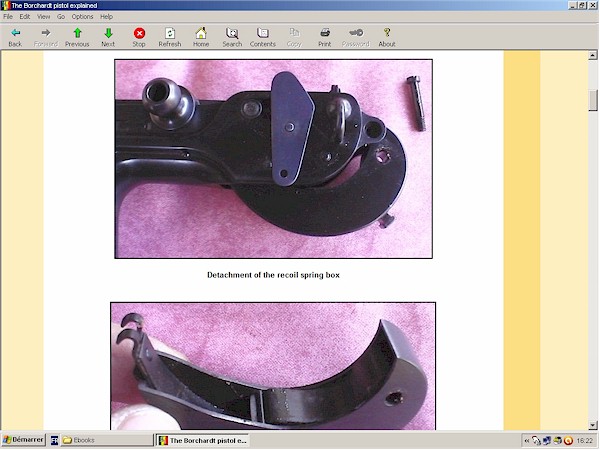Click the second system tray icon
The image size is (600, 450).
[x=547, y=441]
